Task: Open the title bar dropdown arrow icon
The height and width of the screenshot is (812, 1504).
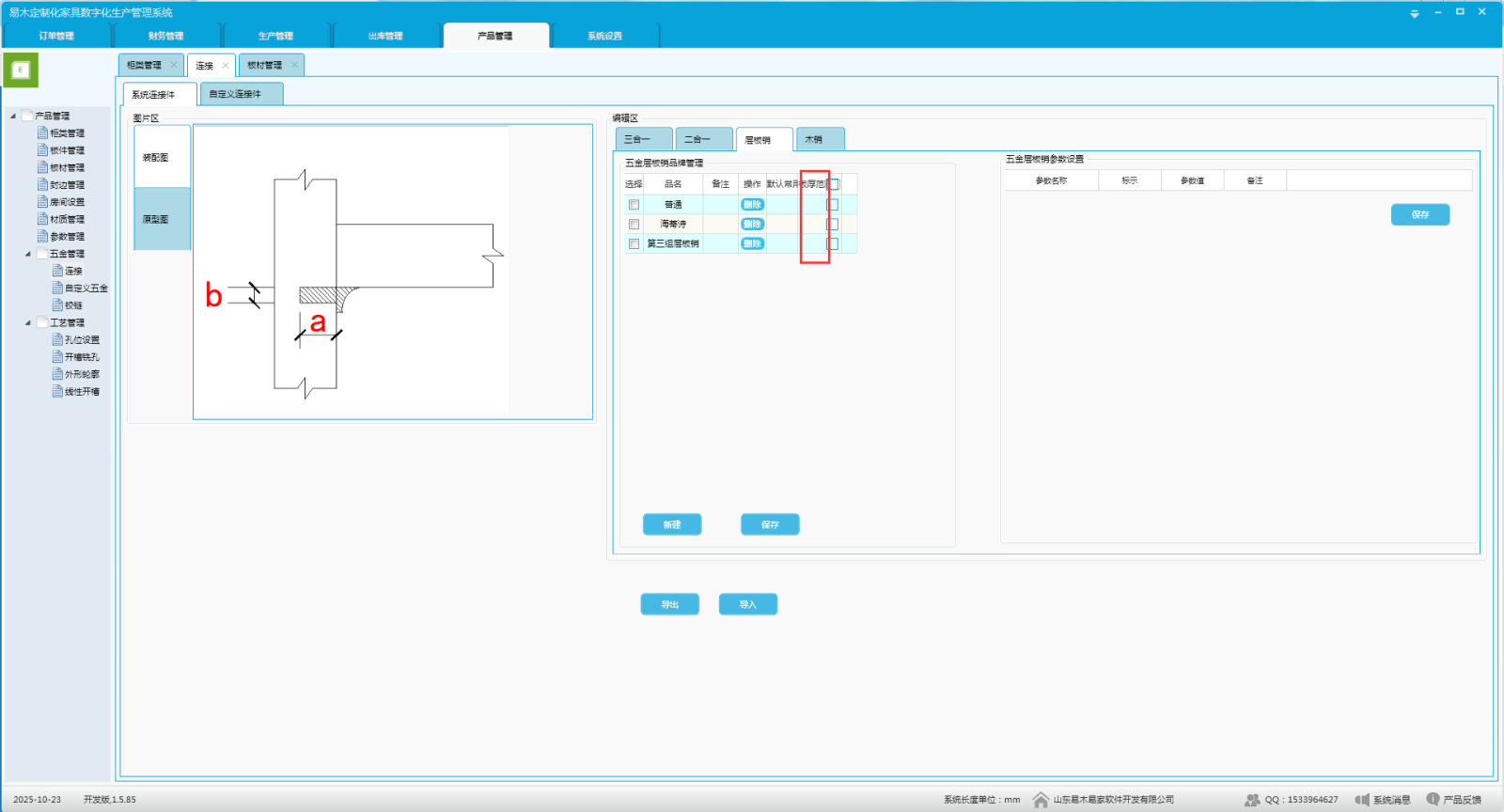Action: 1415,13
